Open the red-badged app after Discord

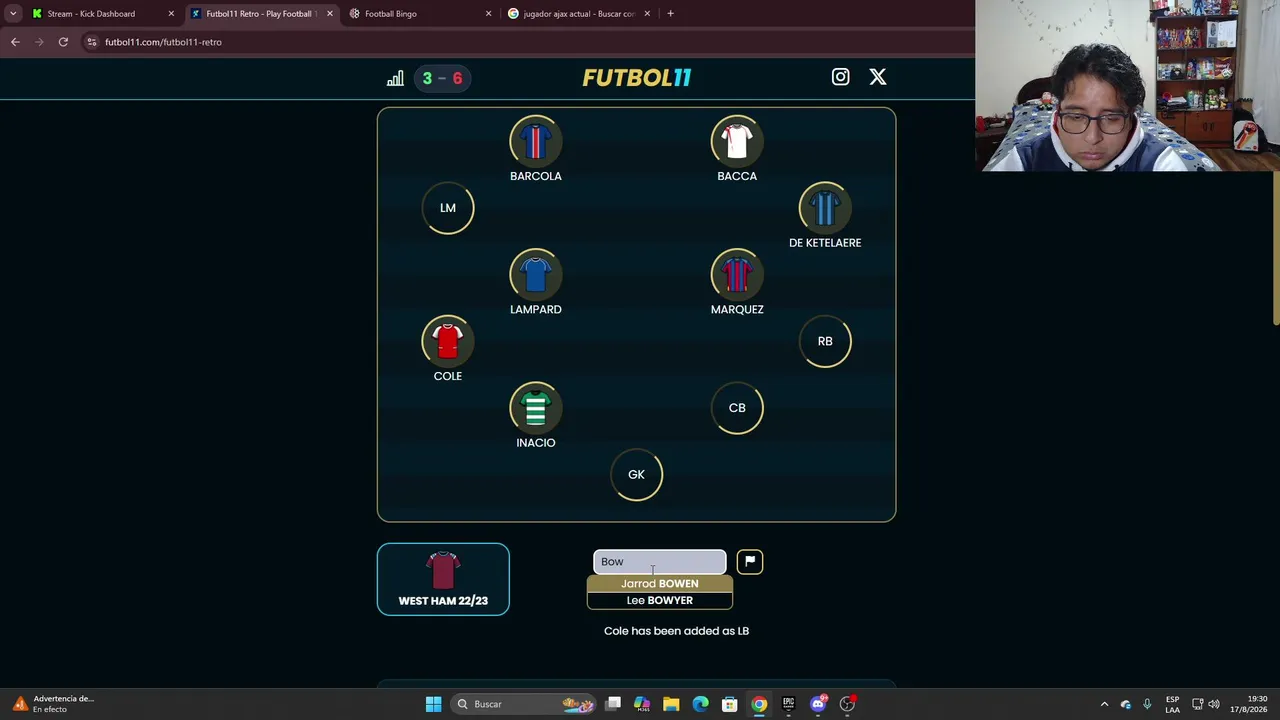(847, 704)
